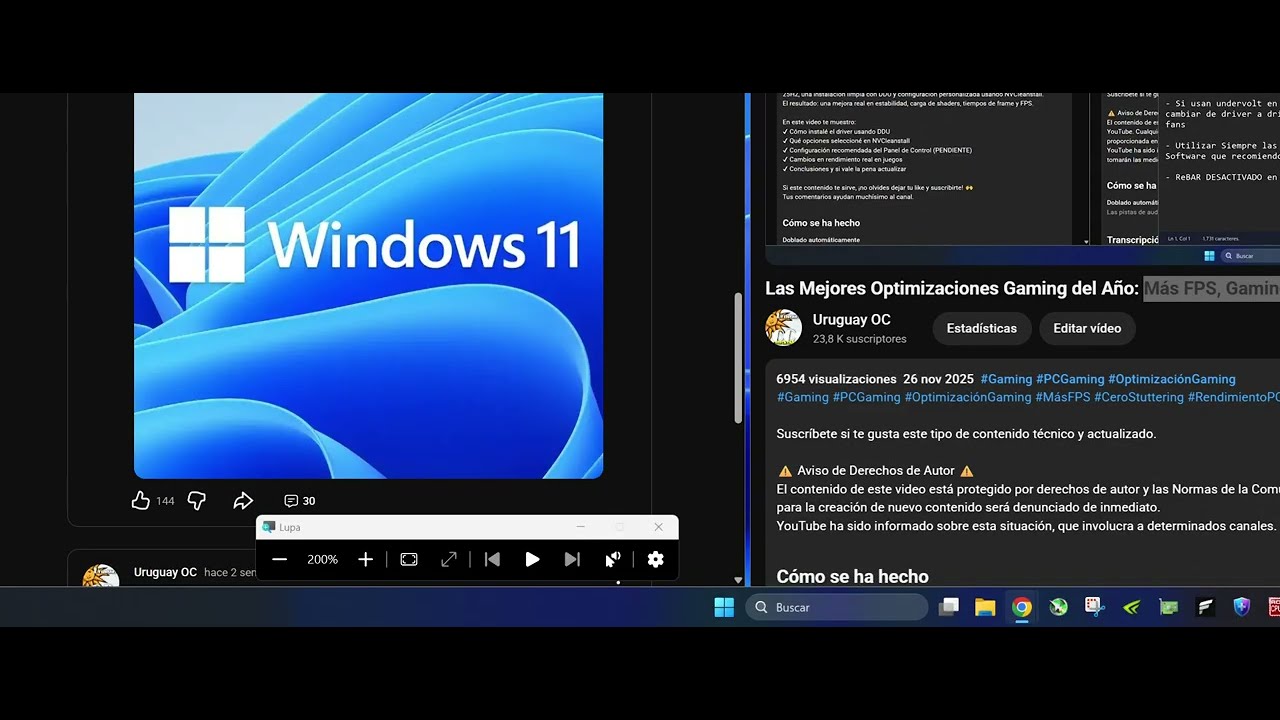The image size is (1280, 720).
Task: Open the Windows Start menu
Action: pos(724,607)
